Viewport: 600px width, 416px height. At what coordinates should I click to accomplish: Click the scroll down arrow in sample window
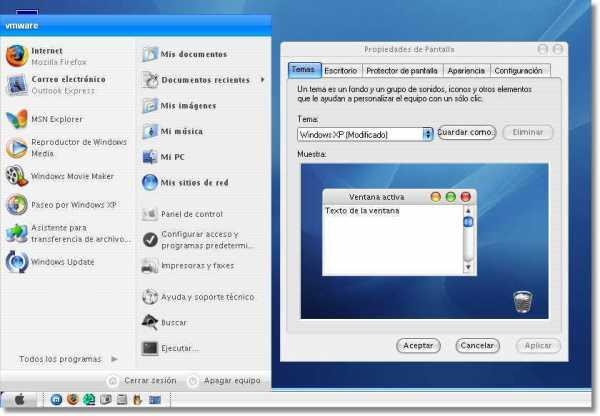click(x=468, y=267)
